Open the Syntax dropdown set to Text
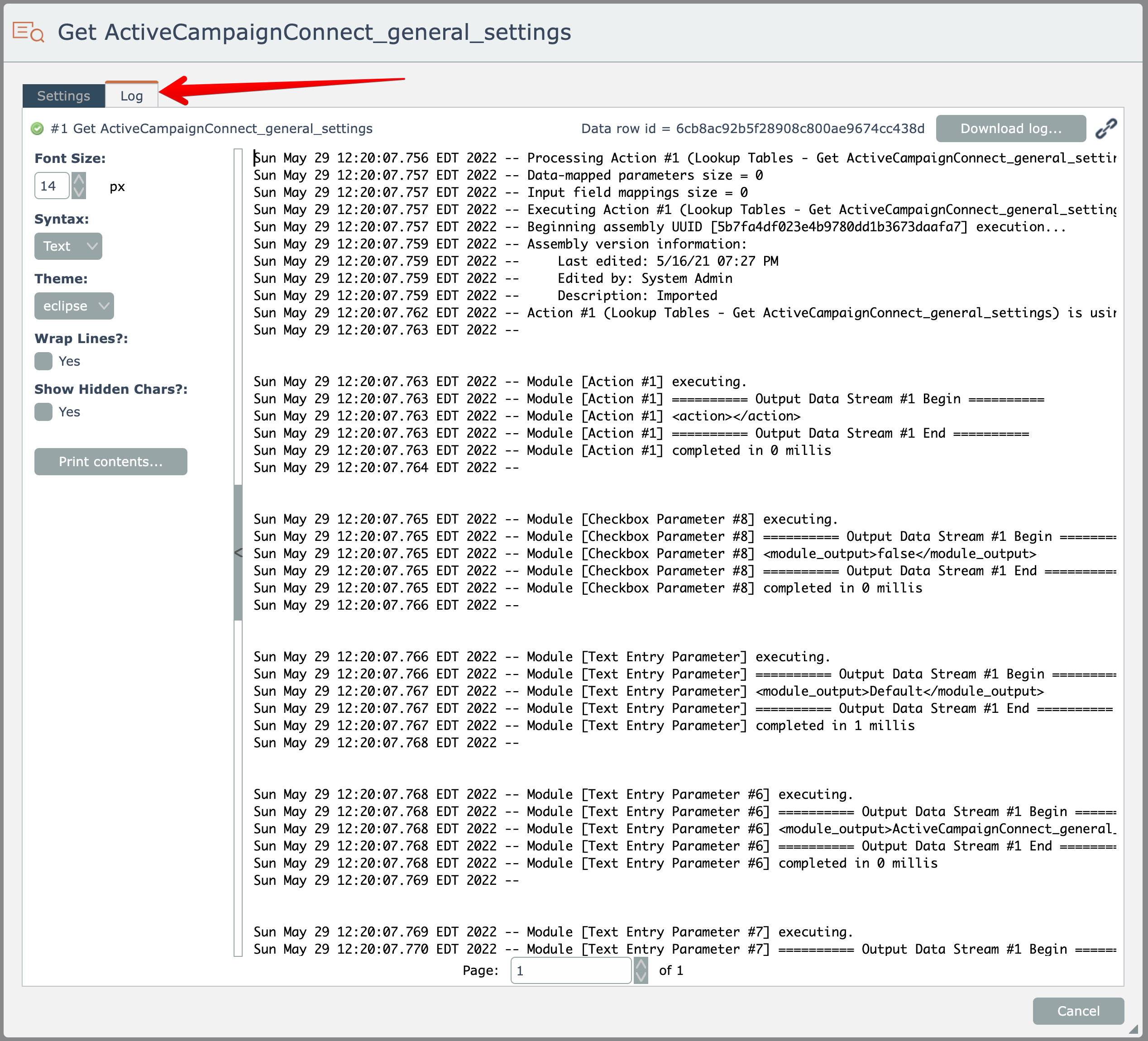The height and width of the screenshot is (1041, 1148). (x=68, y=246)
